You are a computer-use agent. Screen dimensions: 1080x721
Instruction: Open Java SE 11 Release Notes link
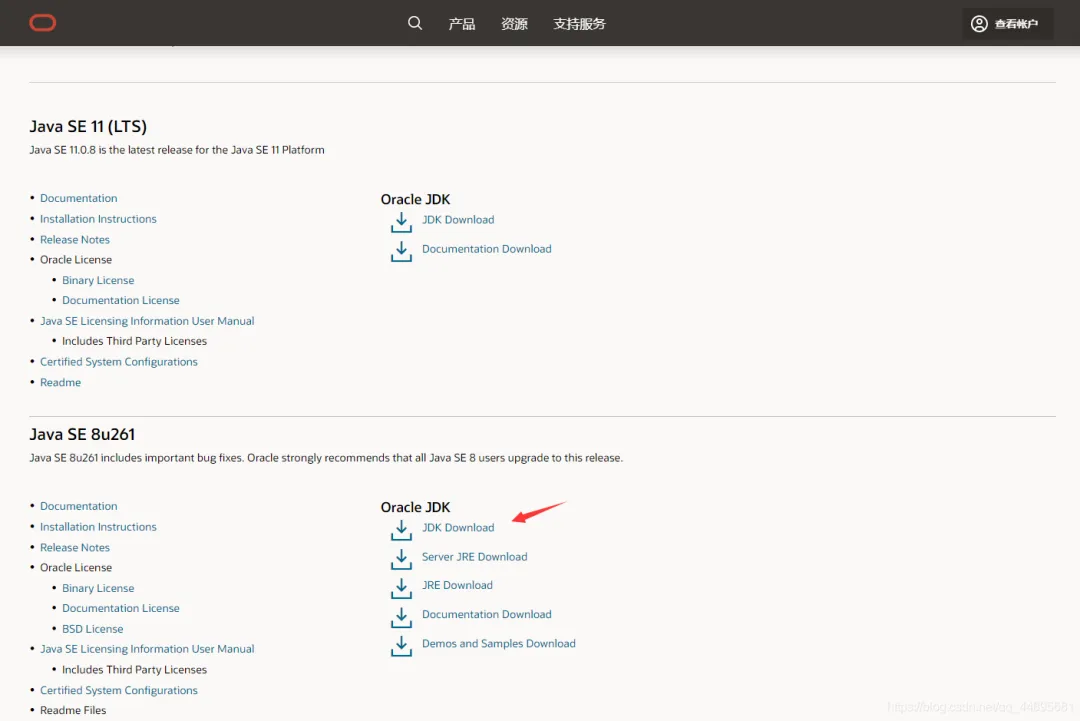click(75, 240)
